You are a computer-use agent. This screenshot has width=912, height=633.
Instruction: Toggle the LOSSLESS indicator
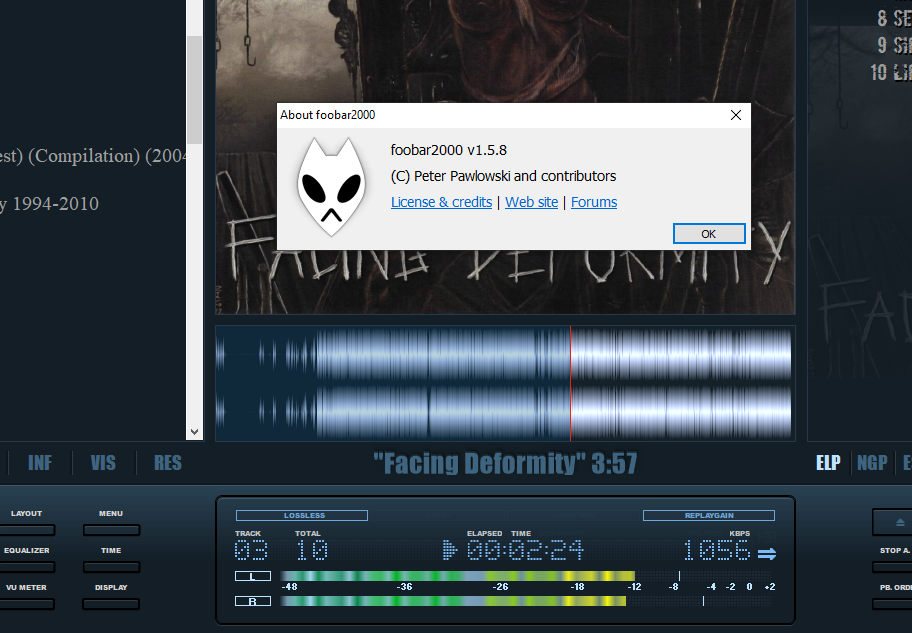tap(302, 516)
